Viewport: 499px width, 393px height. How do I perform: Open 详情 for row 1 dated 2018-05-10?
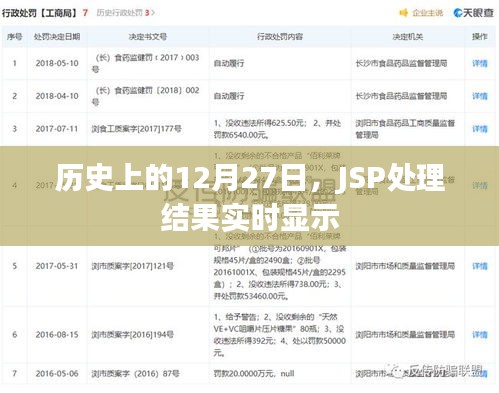click(x=480, y=63)
